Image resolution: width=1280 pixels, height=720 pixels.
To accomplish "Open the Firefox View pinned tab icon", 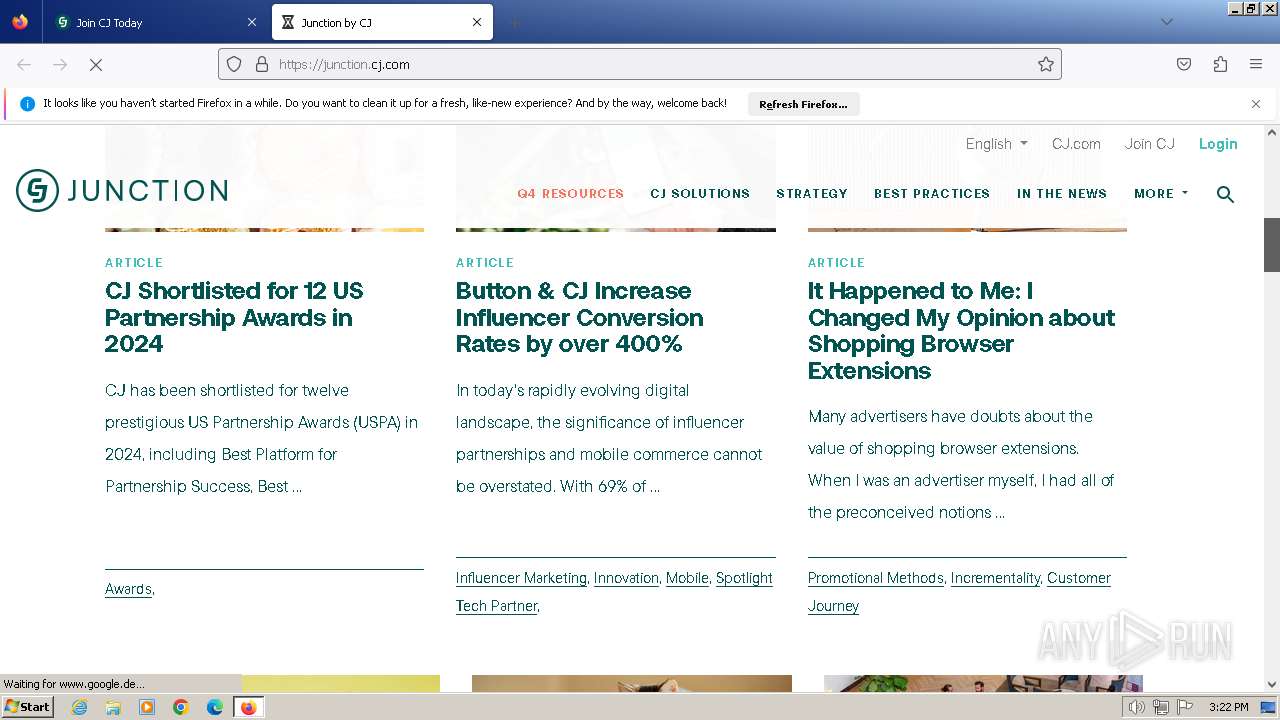I will click(20, 22).
